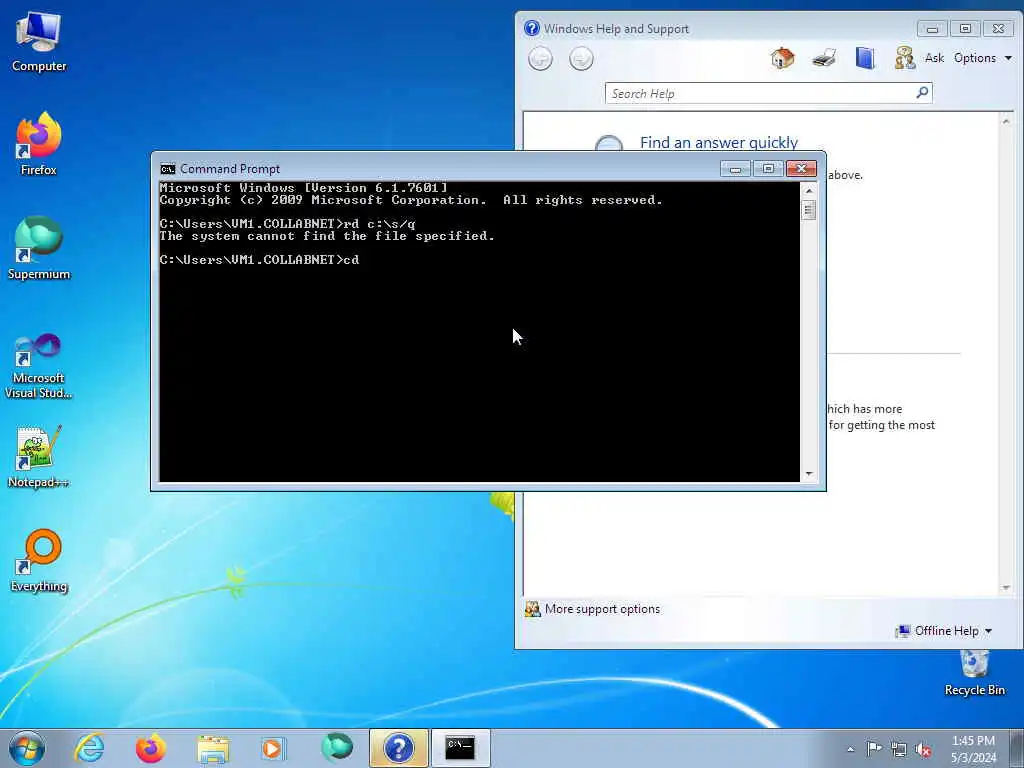Show hidden tray icons arrow

pos(850,749)
